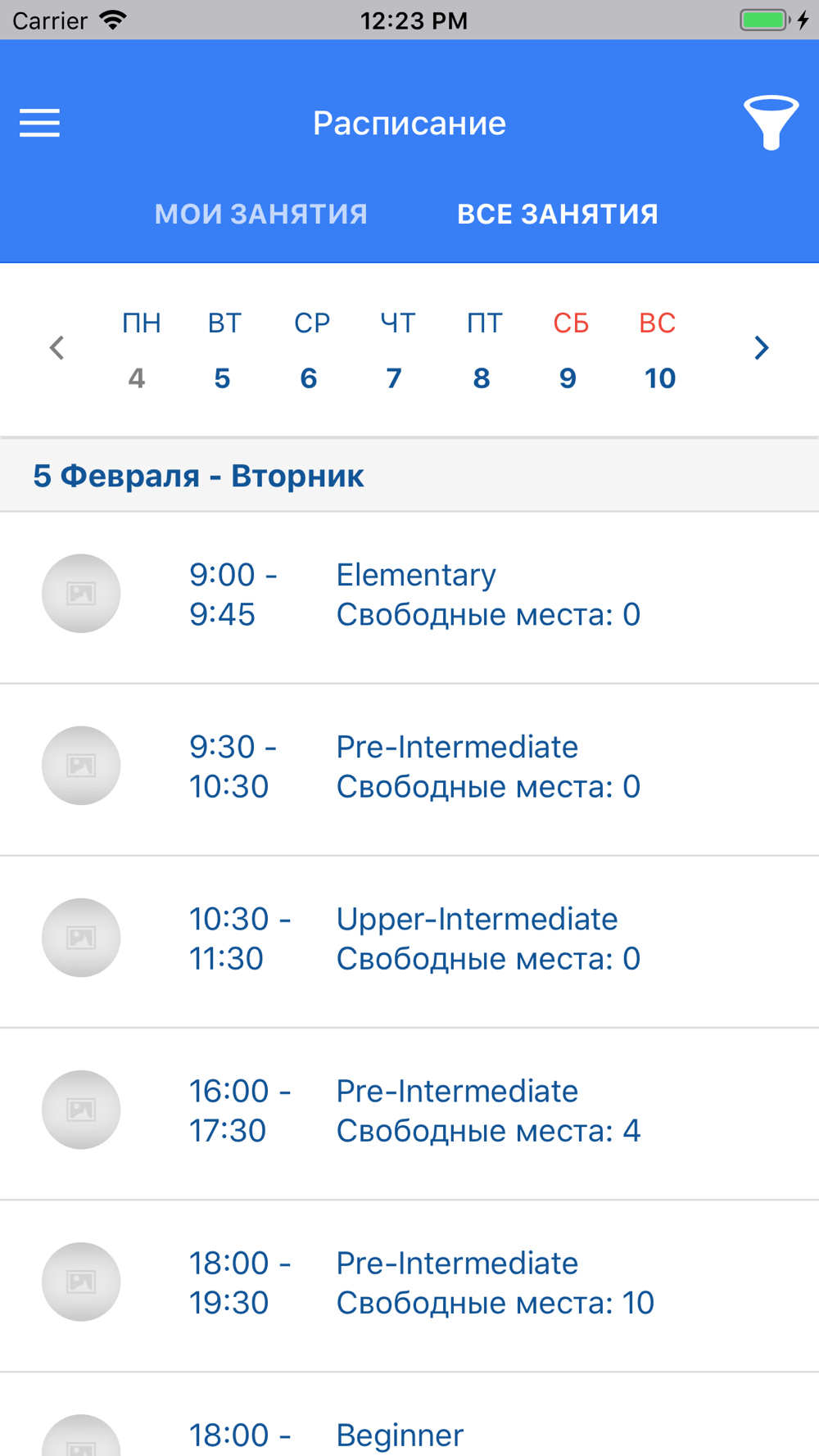Open the hamburger navigation menu
The height and width of the screenshot is (1456, 819).
39,123
